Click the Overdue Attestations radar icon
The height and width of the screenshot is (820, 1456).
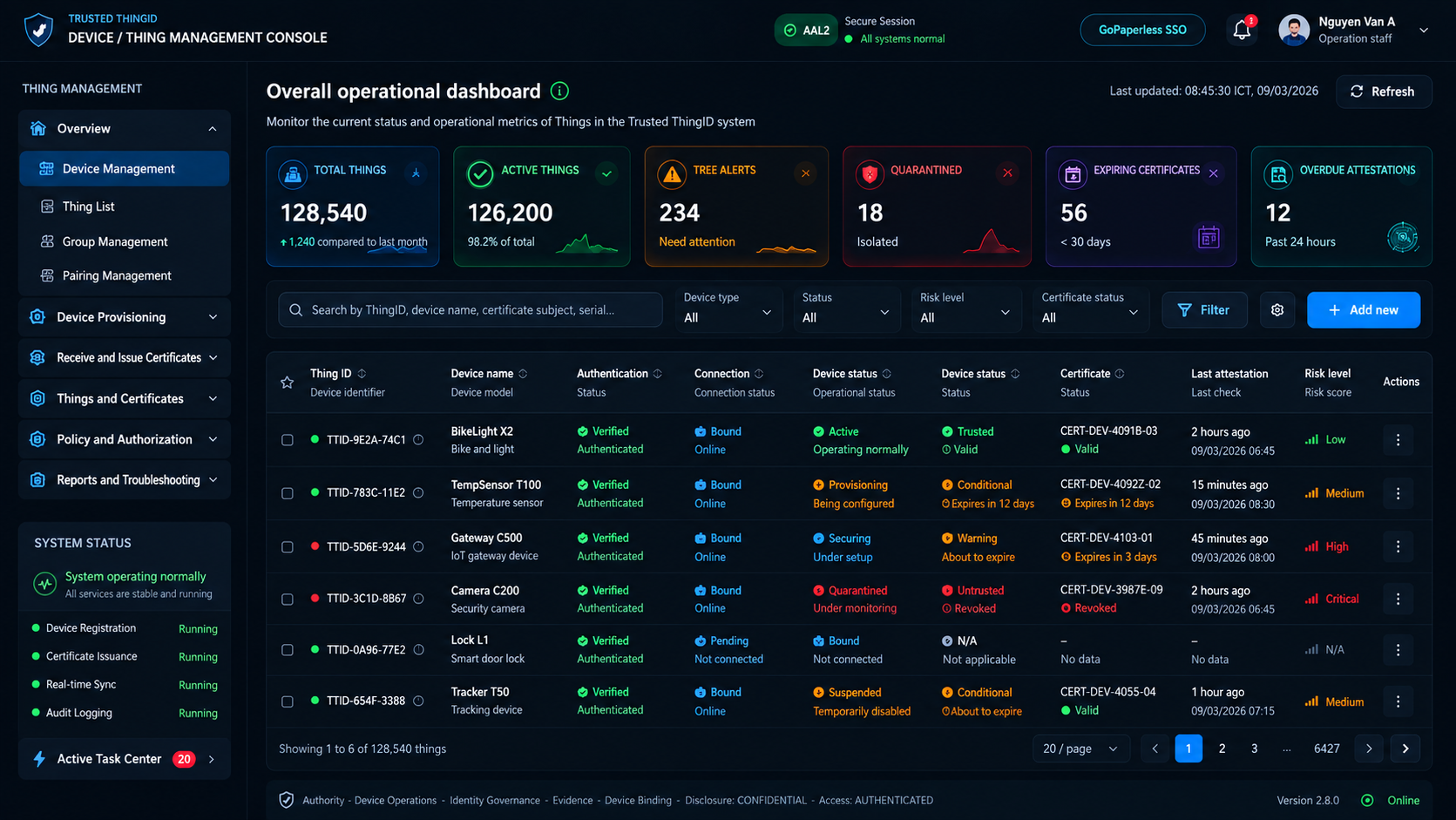(1402, 237)
